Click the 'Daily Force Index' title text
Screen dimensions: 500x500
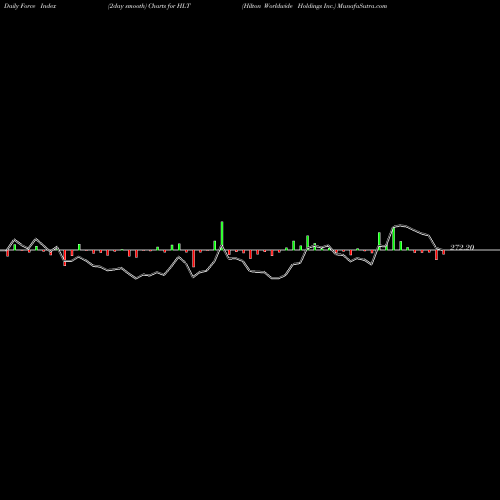click(x=30, y=6)
